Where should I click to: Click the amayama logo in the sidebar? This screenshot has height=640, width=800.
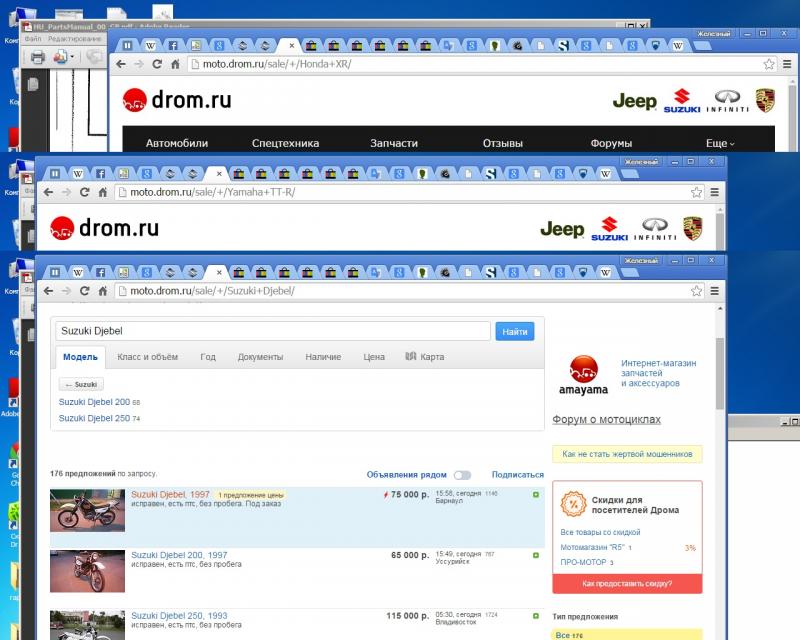tap(584, 375)
